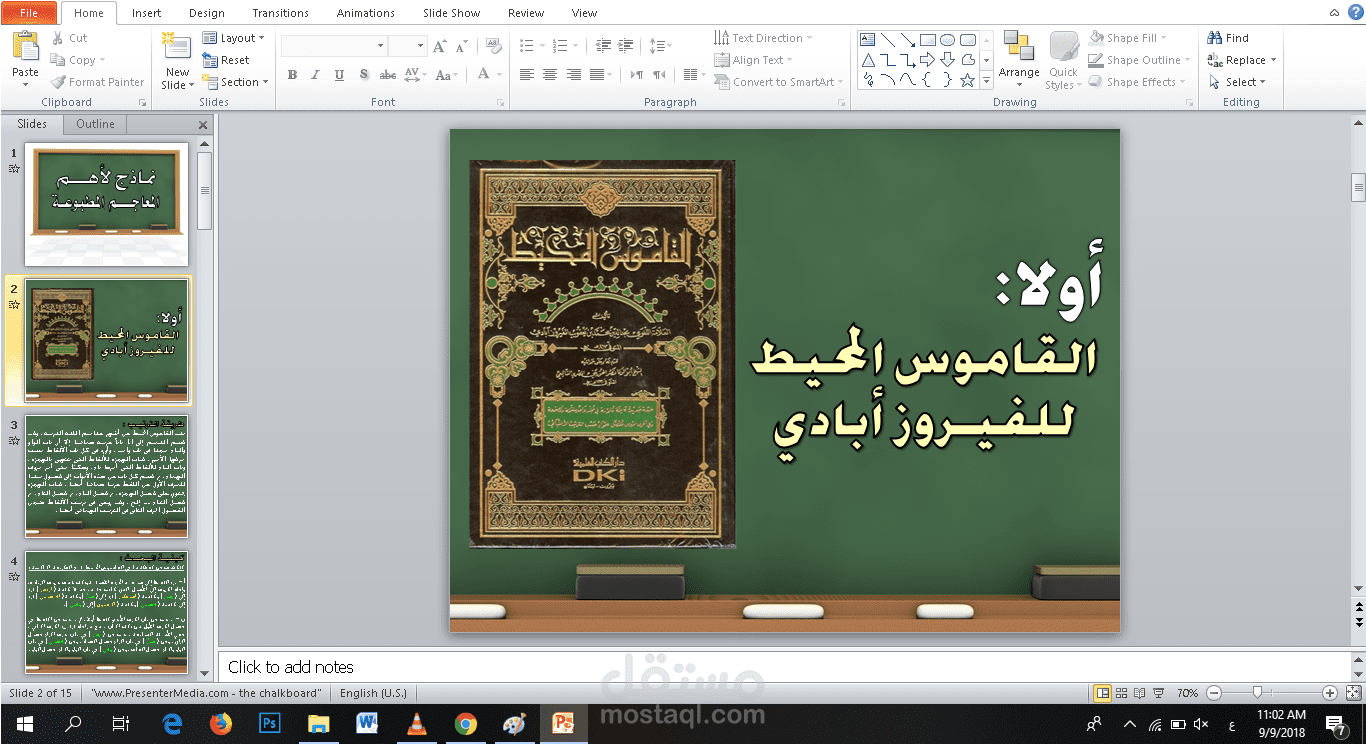1366x744 pixels.
Task: Open the Select dropdown
Action: point(1237,82)
